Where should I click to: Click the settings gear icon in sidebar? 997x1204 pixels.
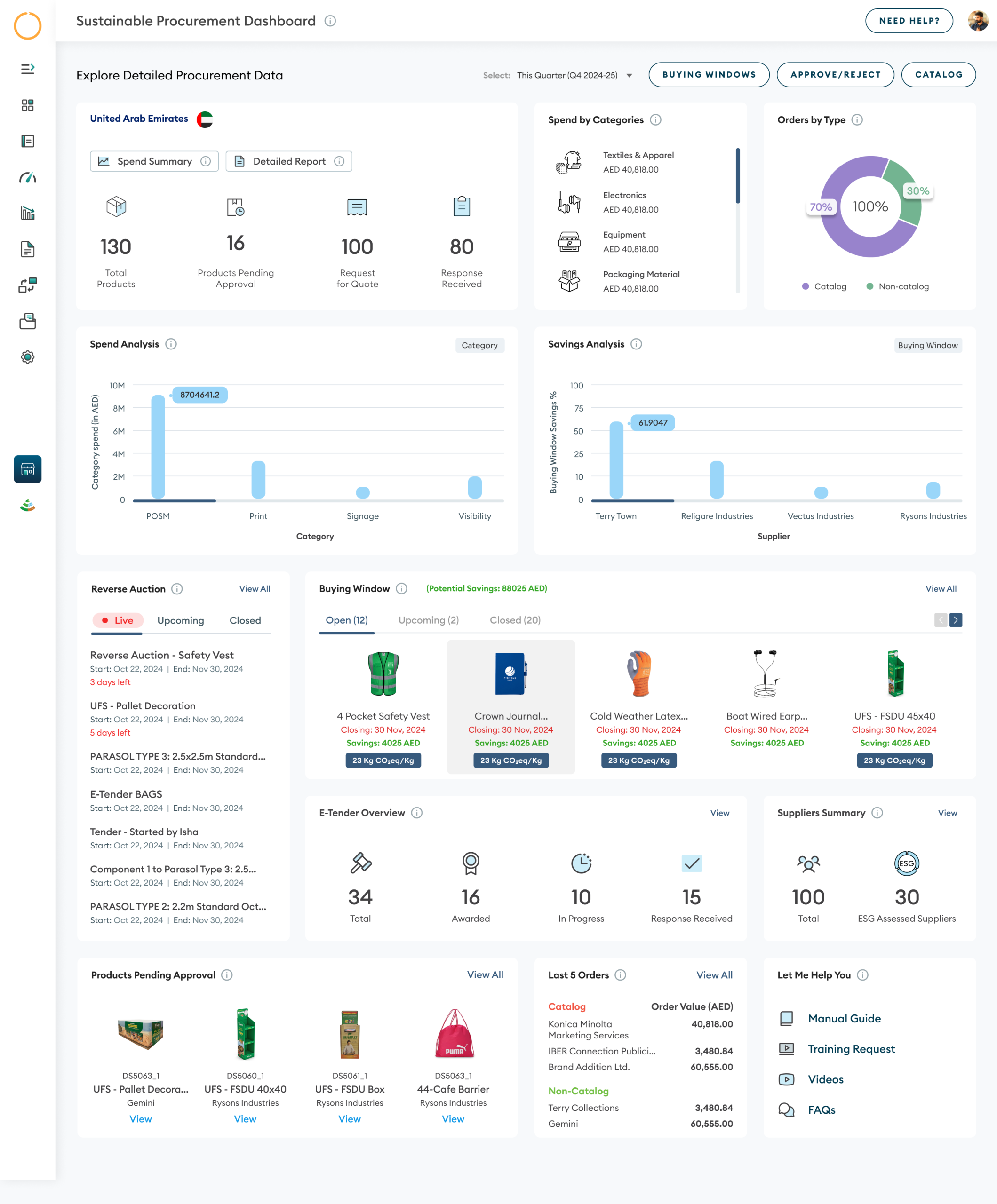[x=28, y=357]
